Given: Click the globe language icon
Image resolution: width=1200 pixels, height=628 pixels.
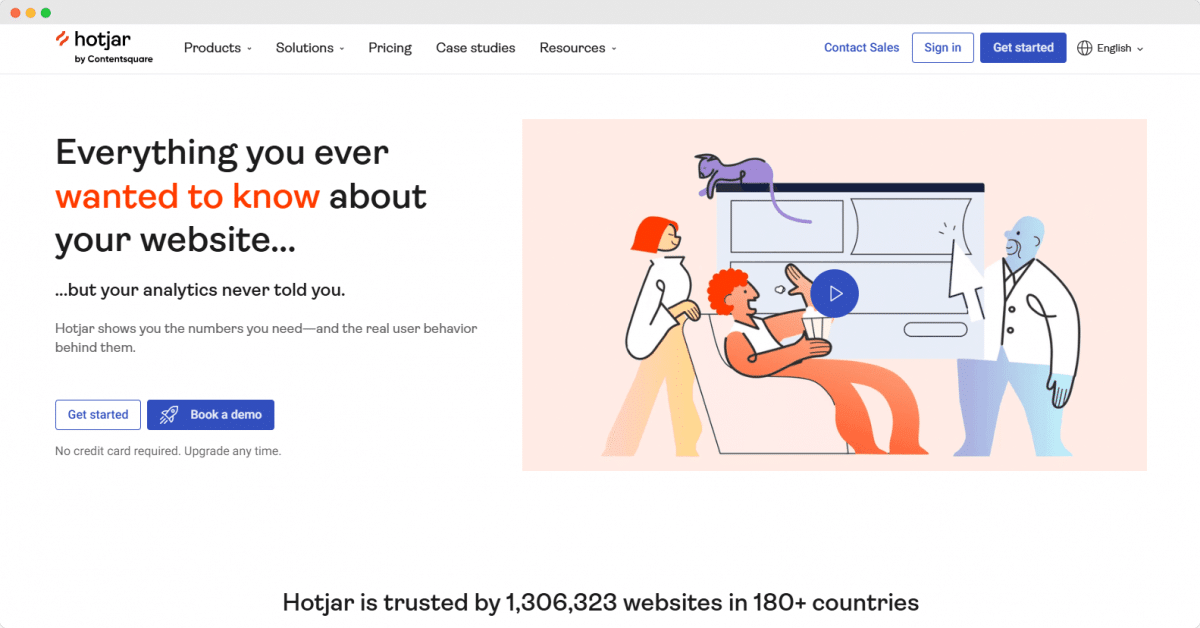Looking at the screenshot, I should 1085,48.
